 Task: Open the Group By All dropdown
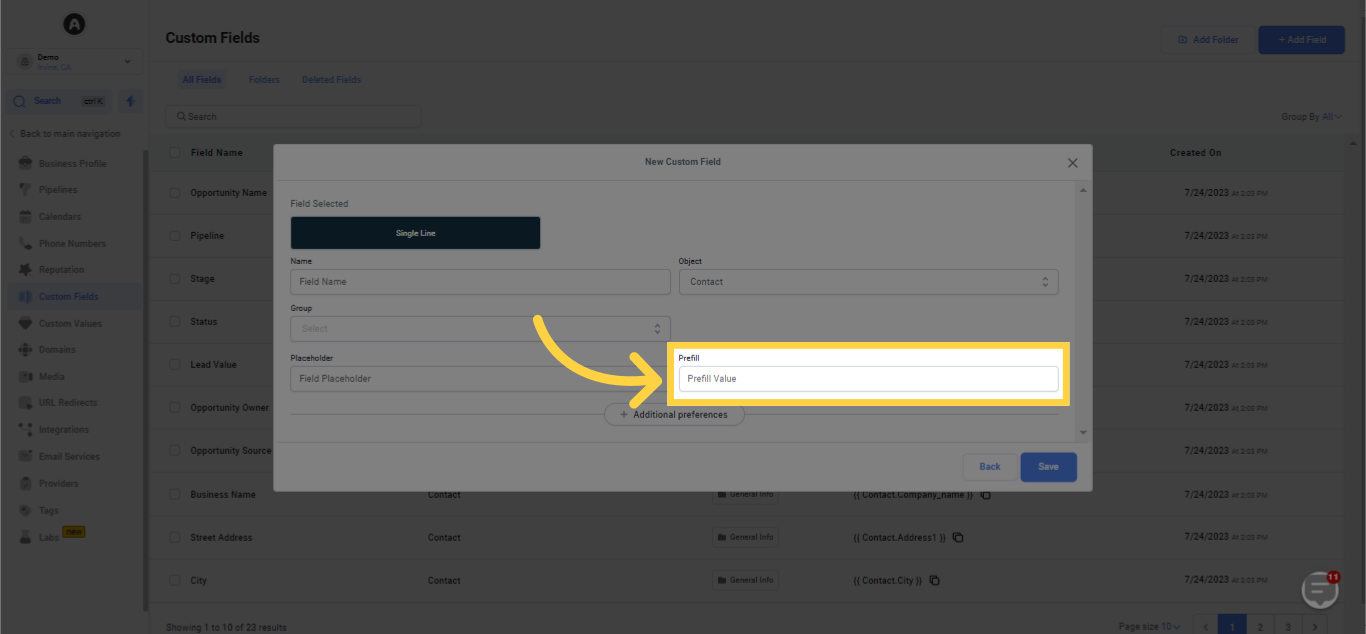point(1311,117)
